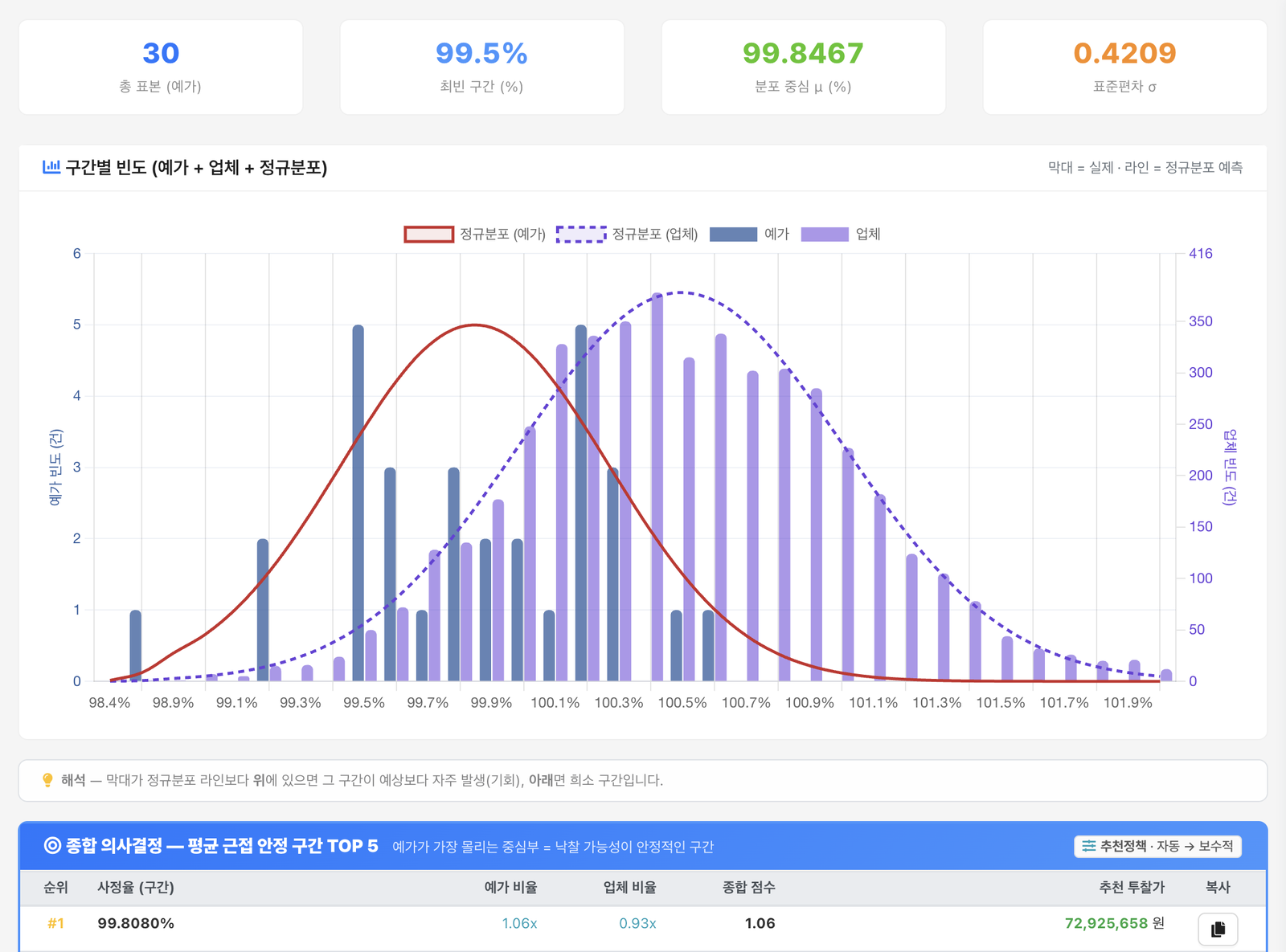
Task: Click the 구간별 빈도 (예가 + 업체 + 정규분포) heading
Action: (x=196, y=167)
